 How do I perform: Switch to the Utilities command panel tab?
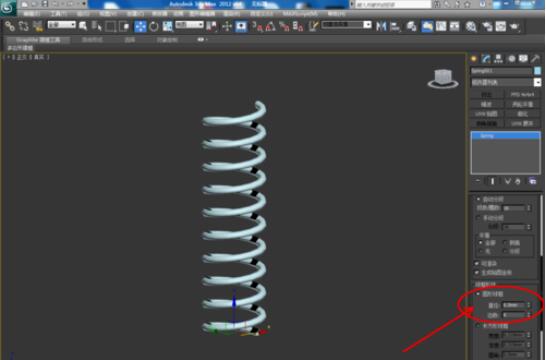[535, 59]
